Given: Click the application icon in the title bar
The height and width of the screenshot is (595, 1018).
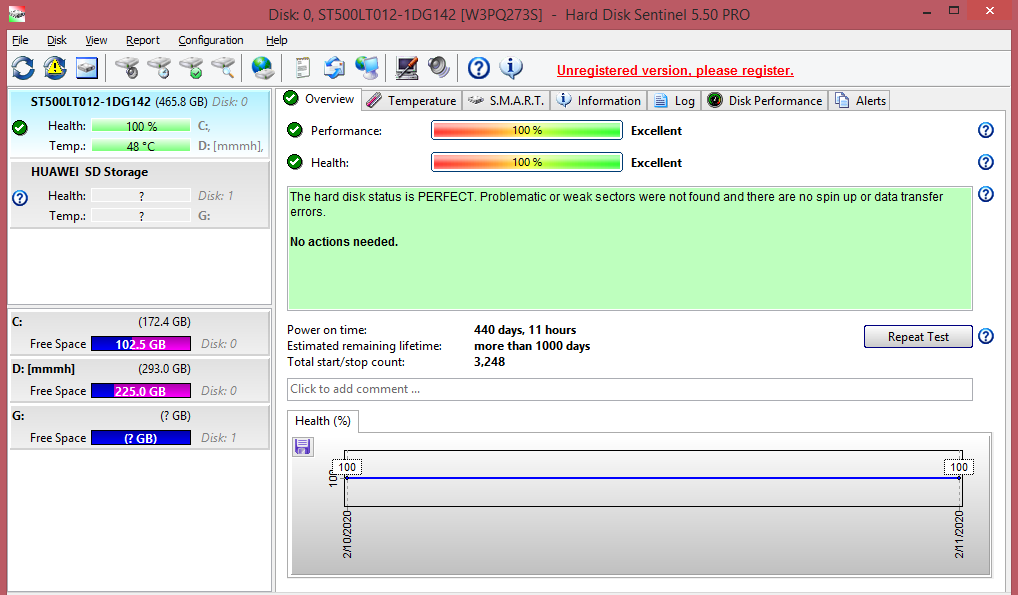Looking at the screenshot, I should tap(18, 13).
